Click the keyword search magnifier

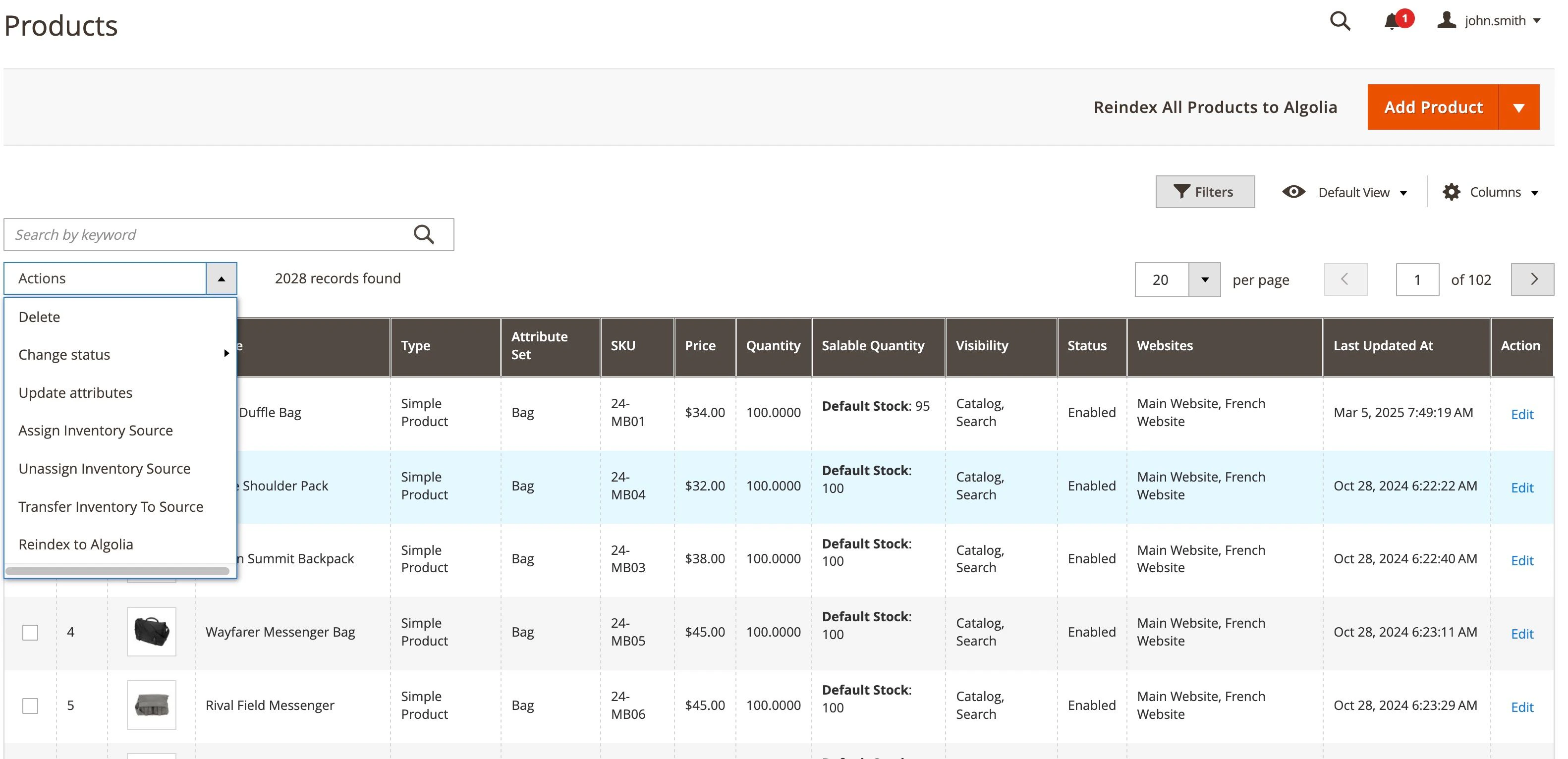[x=424, y=234]
